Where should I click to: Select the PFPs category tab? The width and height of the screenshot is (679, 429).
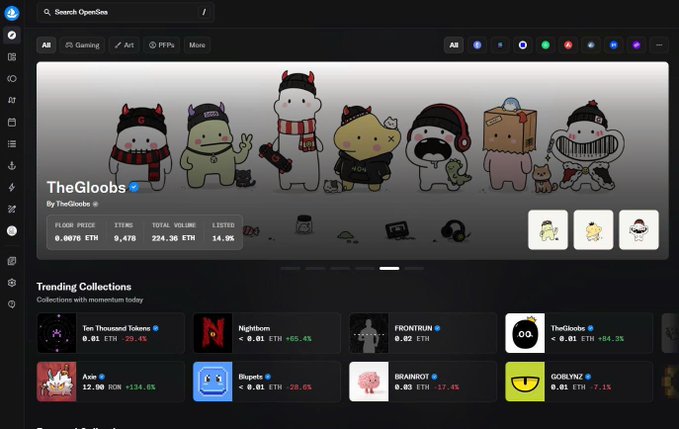click(x=162, y=45)
